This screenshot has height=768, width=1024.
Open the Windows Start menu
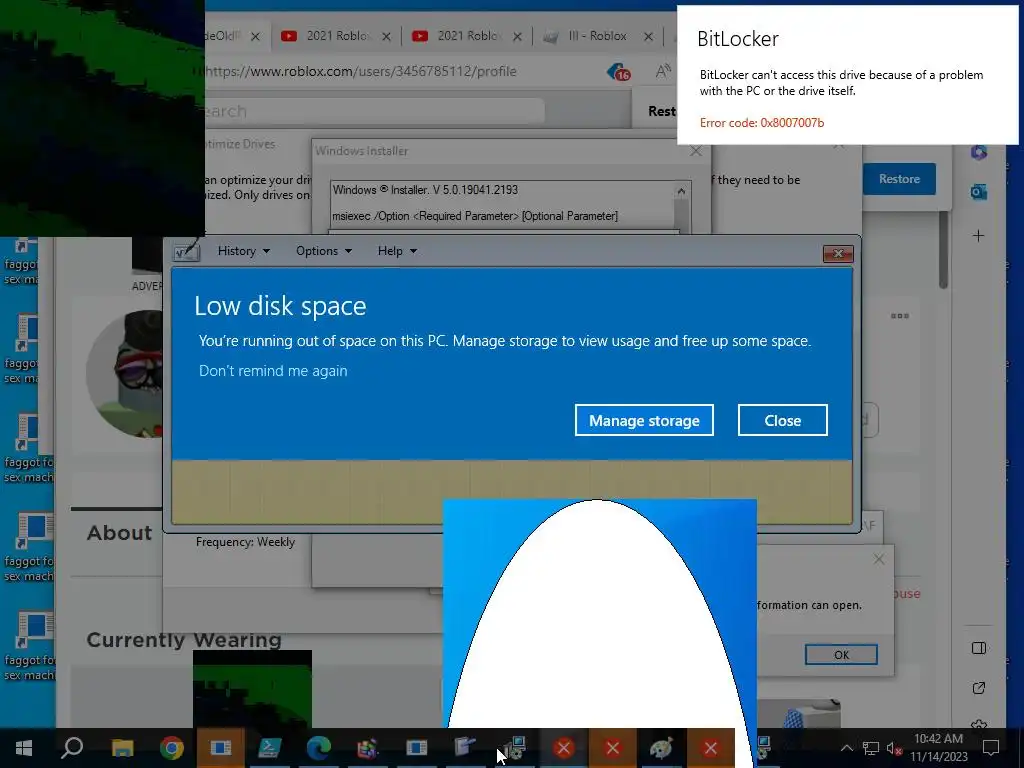point(24,748)
